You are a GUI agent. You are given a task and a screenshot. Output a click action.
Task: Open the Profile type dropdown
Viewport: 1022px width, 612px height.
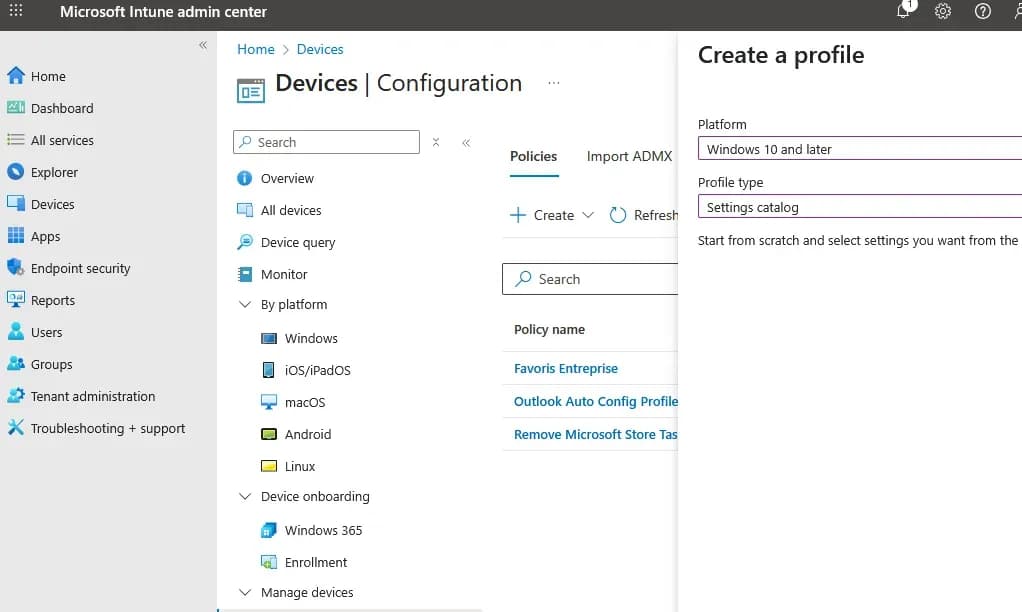[x=859, y=207]
